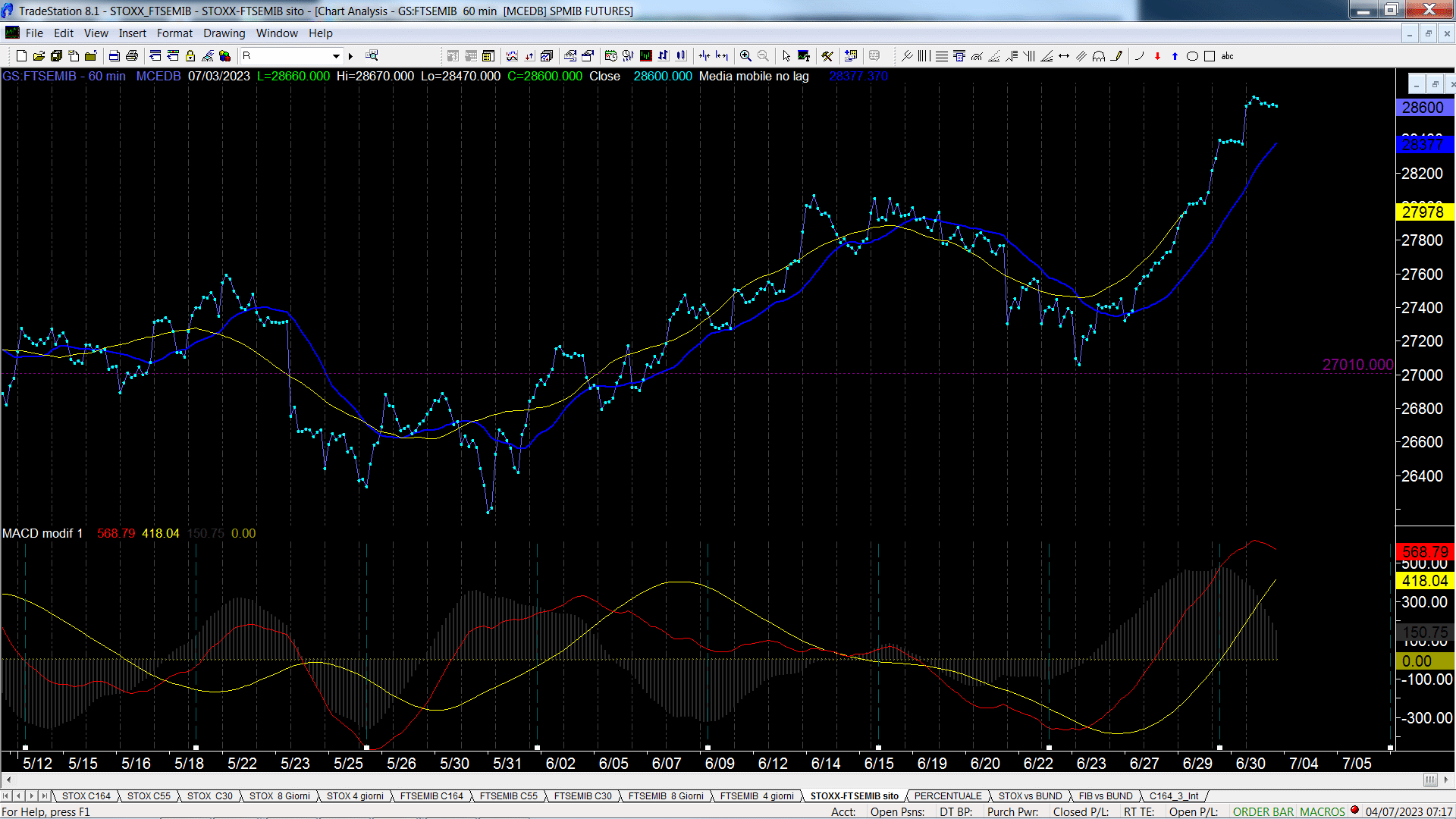Switch to the FTSEMIB C164 tab
Screen dimensions: 1456x819
[431, 796]
